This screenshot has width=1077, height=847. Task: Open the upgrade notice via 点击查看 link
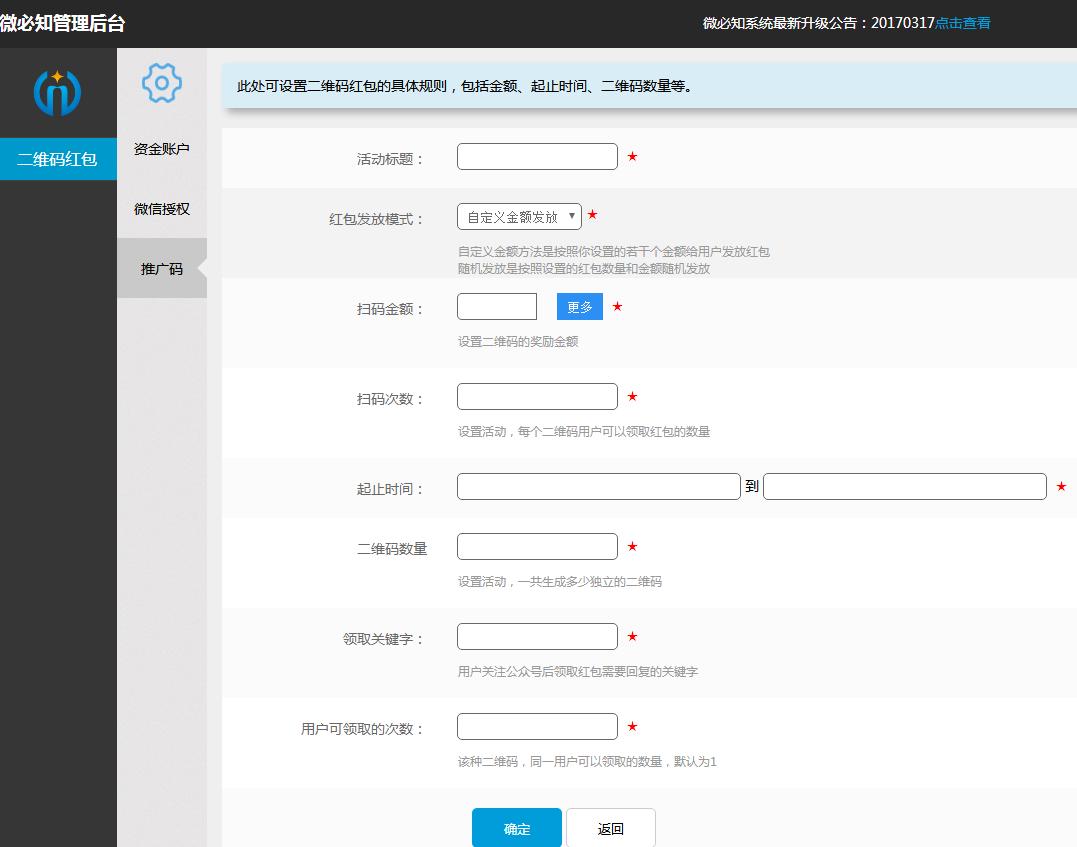961,22
